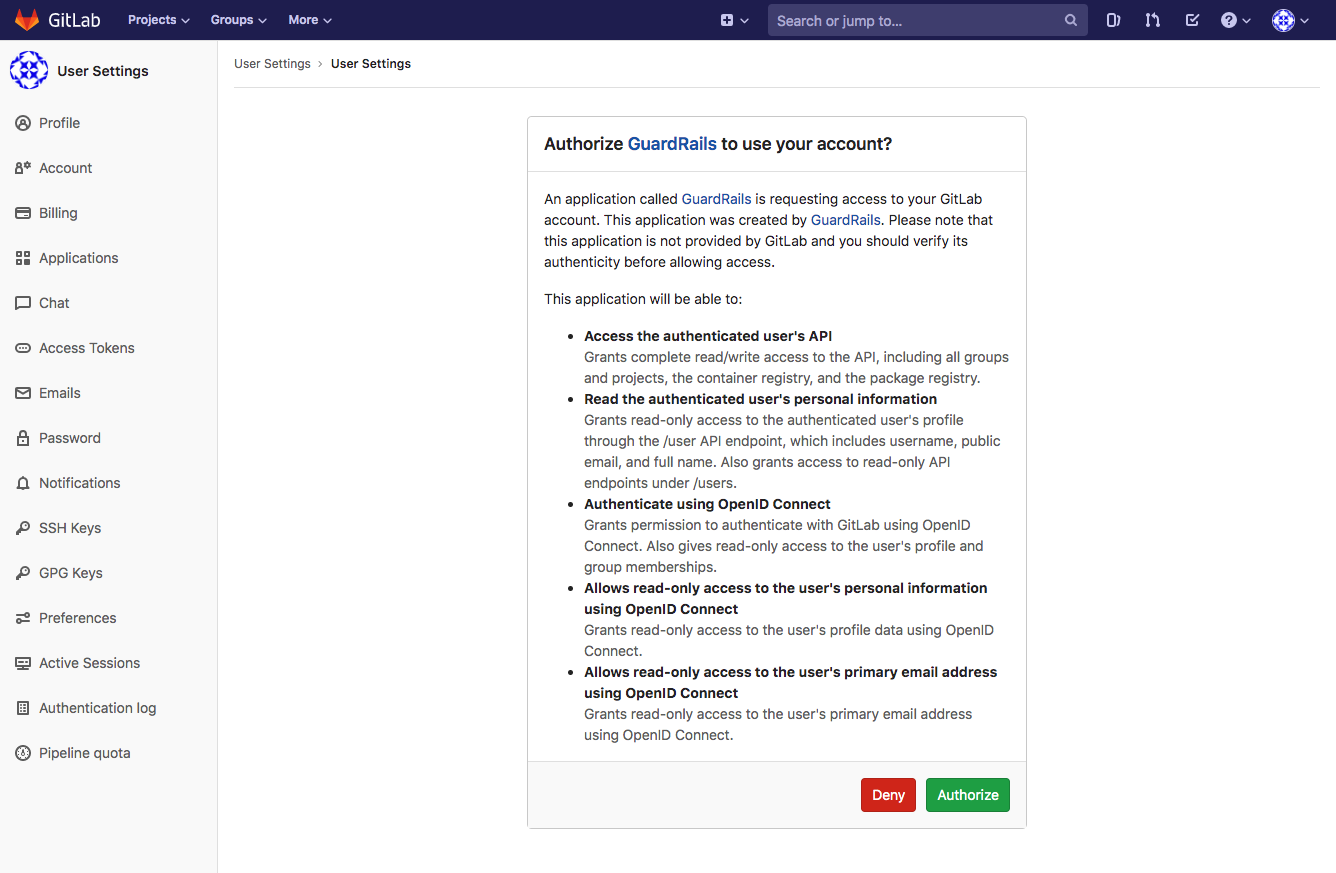Click the Pipeline quota icon
The width and height of the screenshot is (1336, 873).
23,753
